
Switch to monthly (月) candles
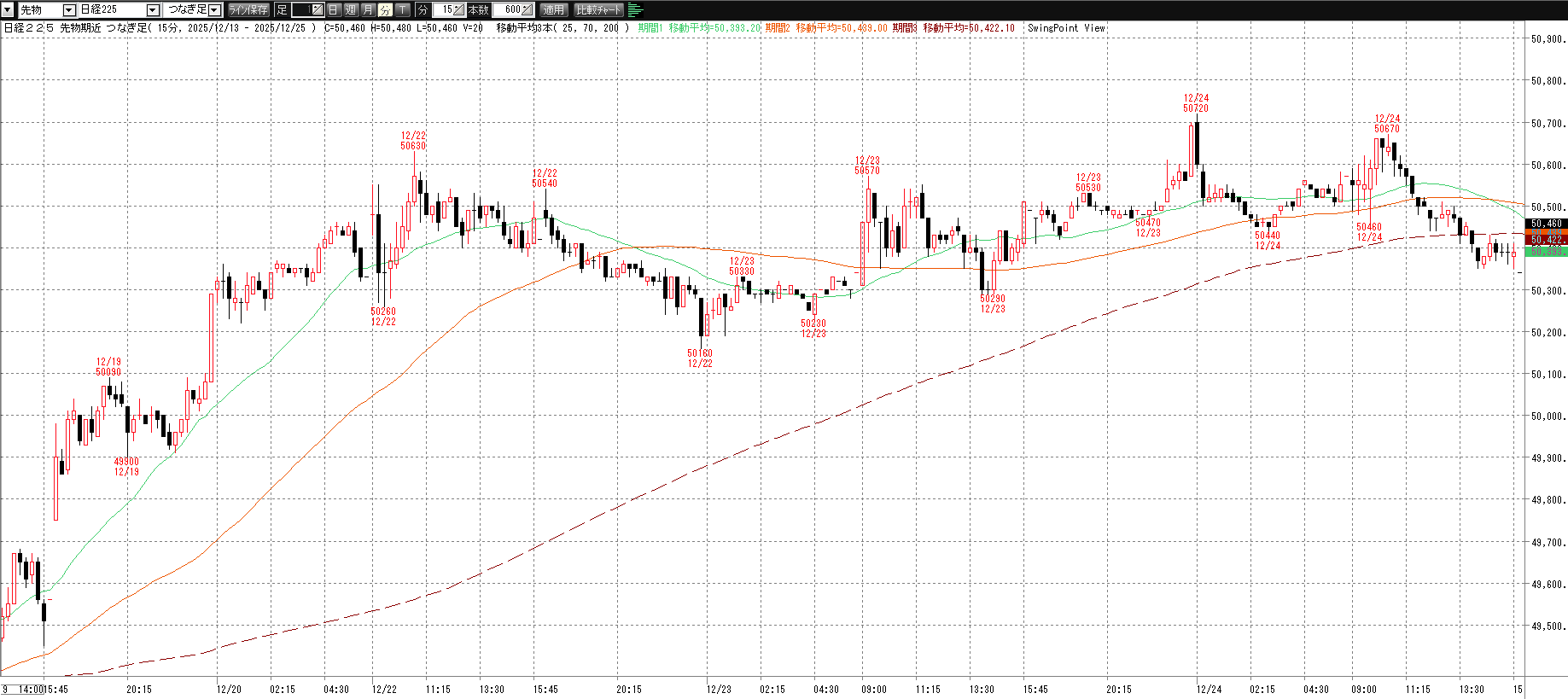[368, 10]
